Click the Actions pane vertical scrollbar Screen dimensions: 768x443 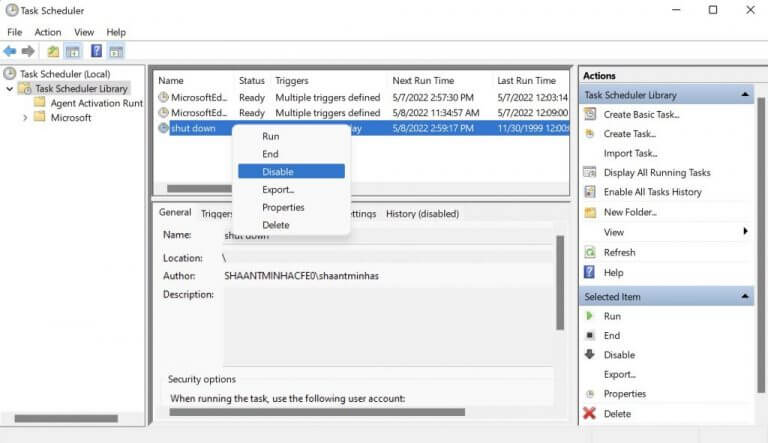pos(761,245)
